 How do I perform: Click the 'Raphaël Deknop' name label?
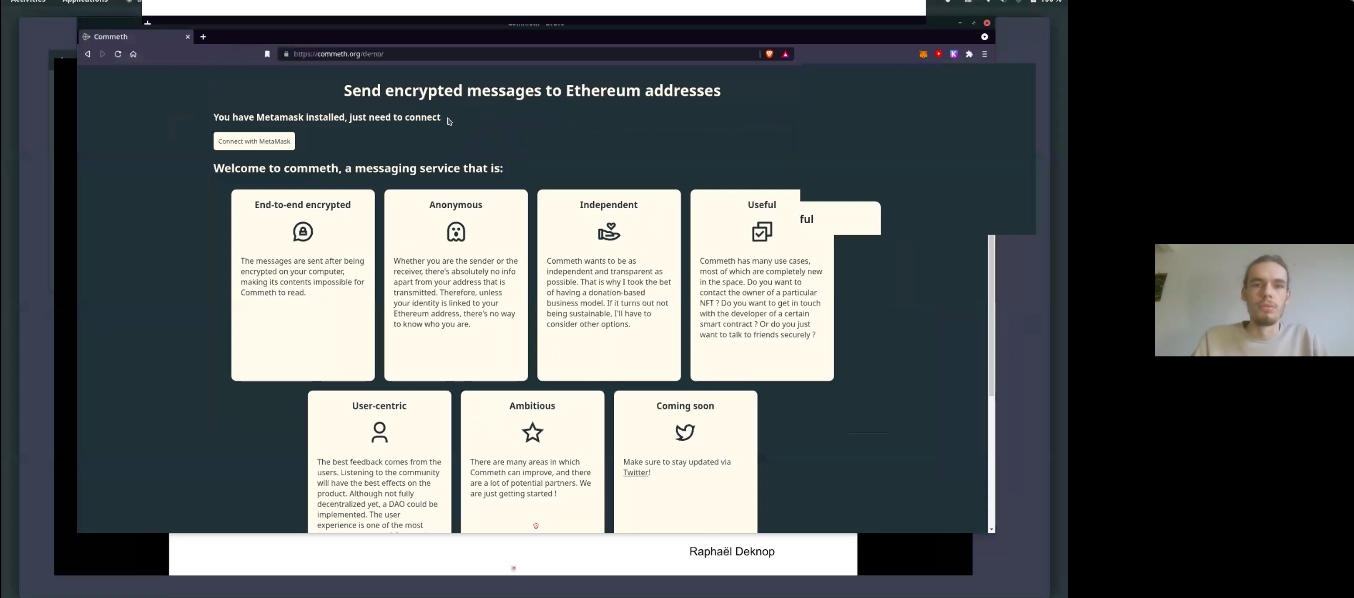tap(732, 552)
